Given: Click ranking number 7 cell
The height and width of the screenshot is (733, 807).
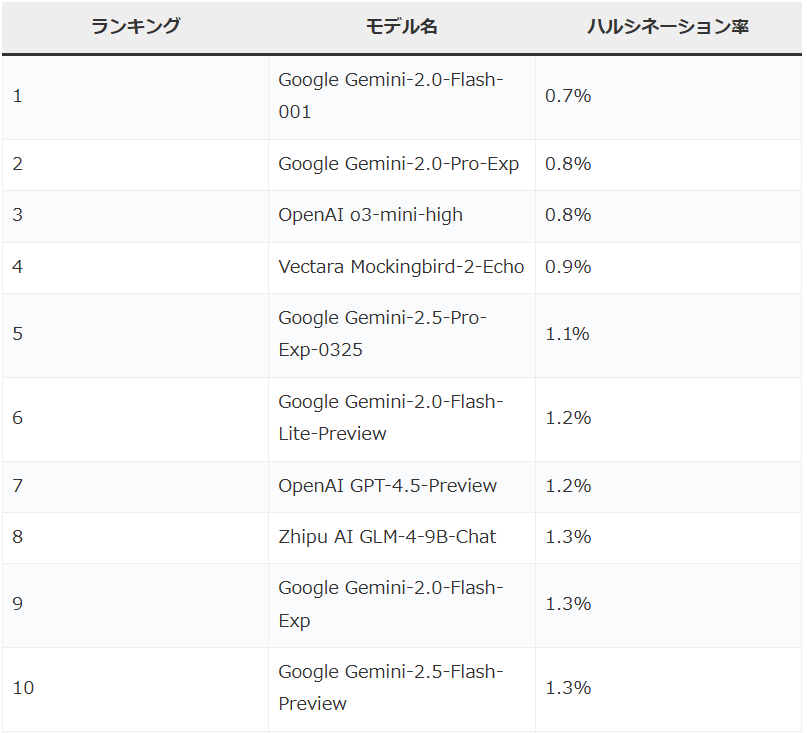Looking at the screenshot, I should tap(135, 486).
